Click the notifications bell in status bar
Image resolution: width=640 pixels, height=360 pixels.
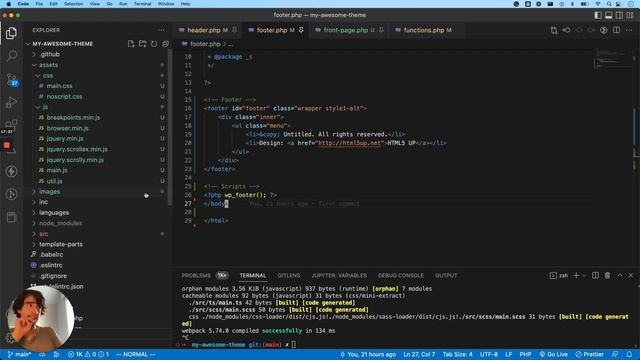(629, 354)
